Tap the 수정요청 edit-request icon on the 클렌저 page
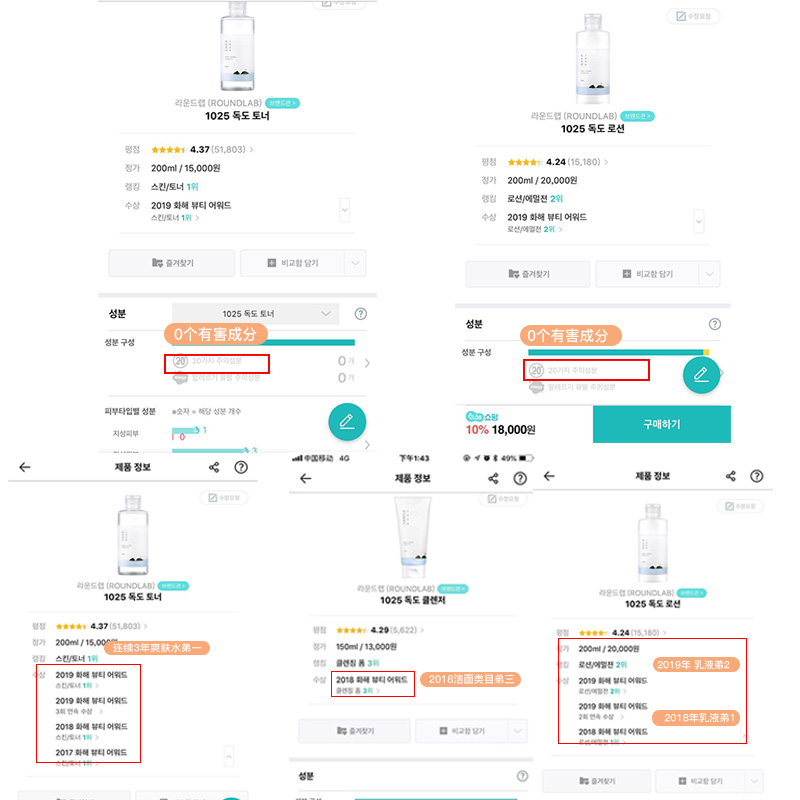The image size is (800, 800). pyautogui.click(x=503, y=499)
